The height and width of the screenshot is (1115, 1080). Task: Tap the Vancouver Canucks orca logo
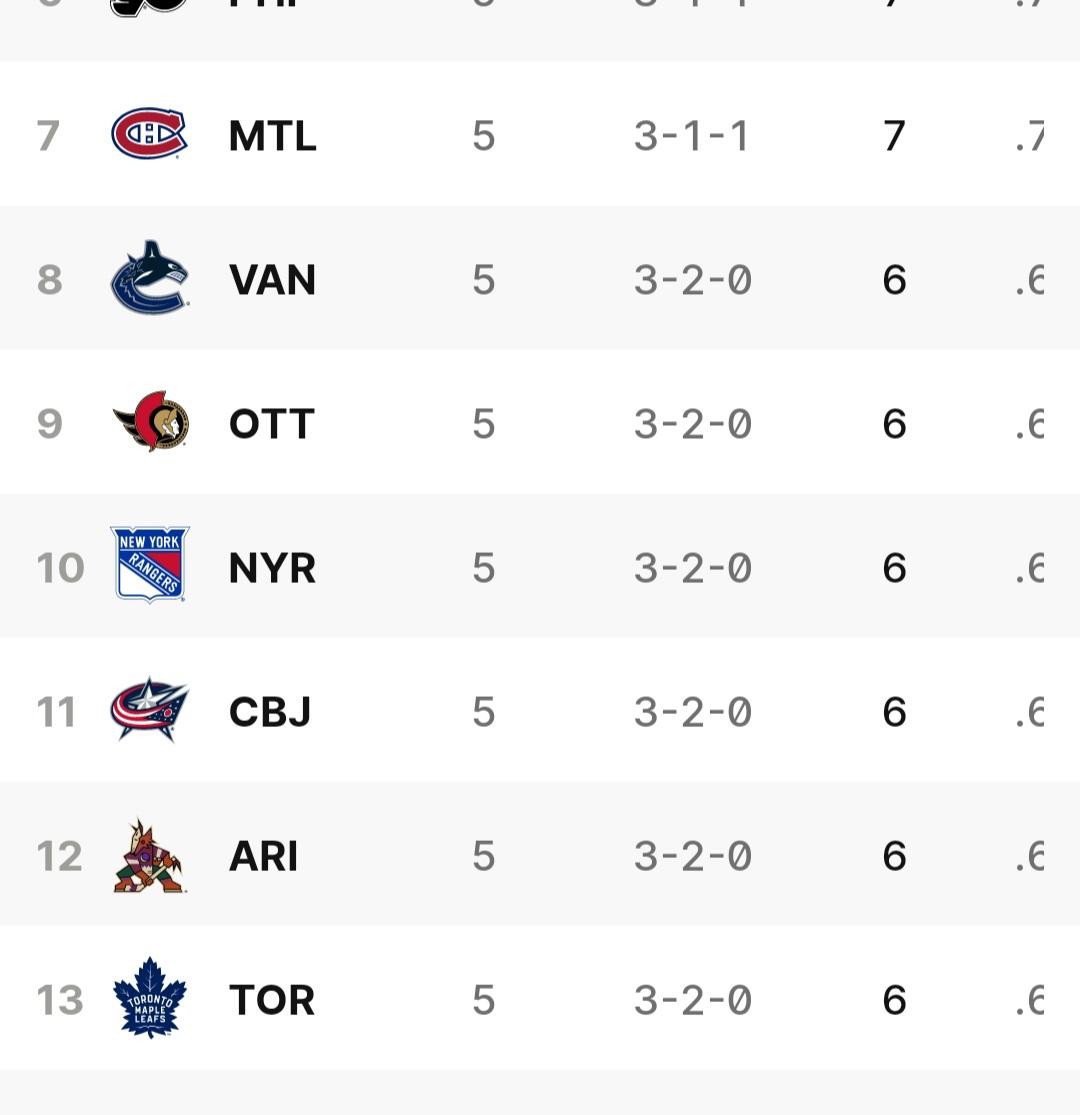pyautogui.click(x=149, y=278)
